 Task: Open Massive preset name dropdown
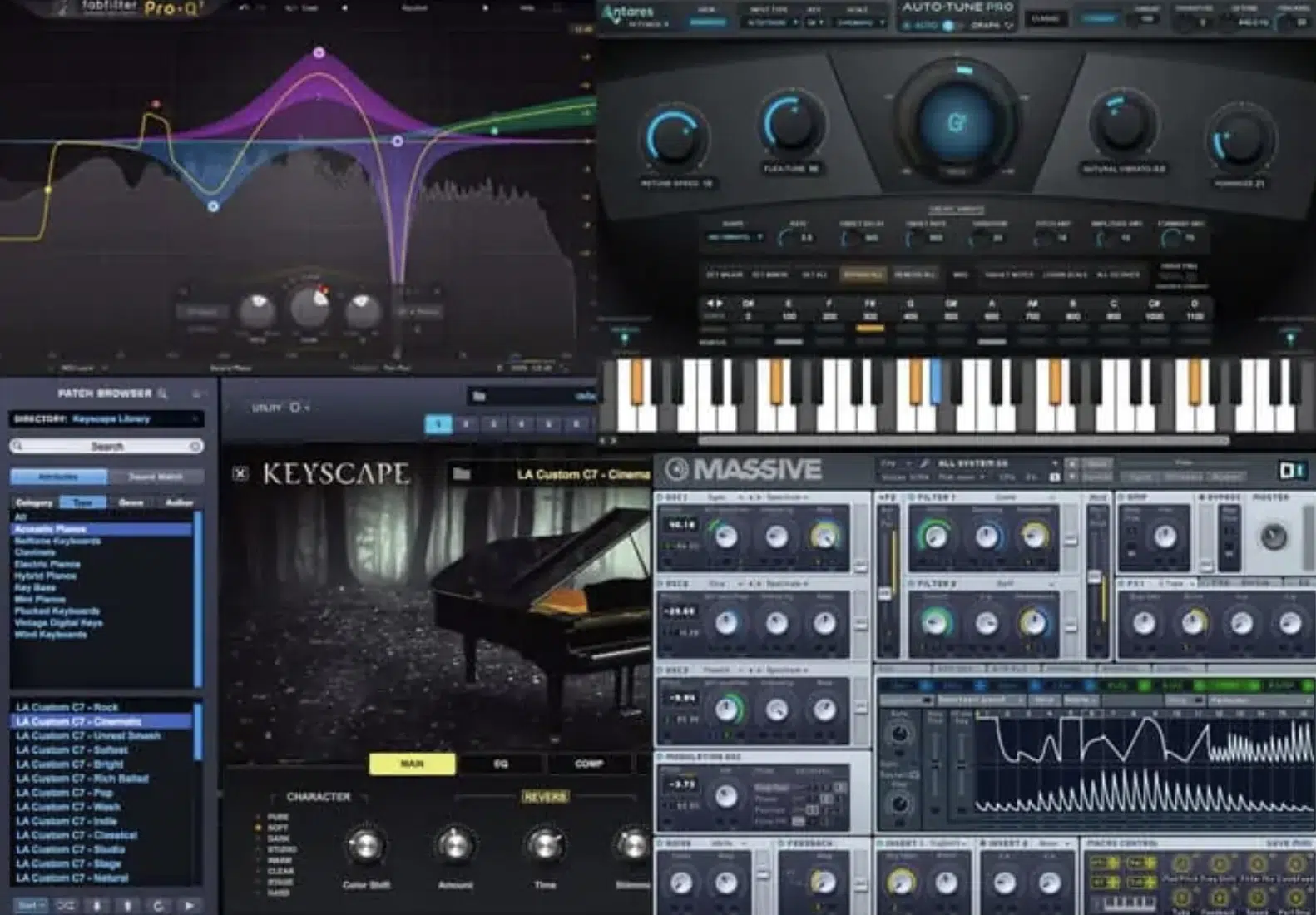pyautogui.click(x=997, y=463)
